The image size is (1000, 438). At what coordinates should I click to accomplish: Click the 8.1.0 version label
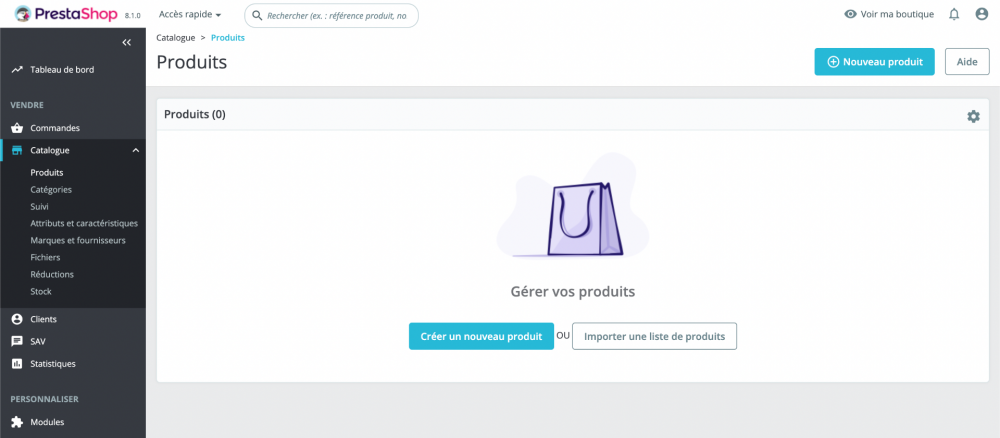[133, 15]
